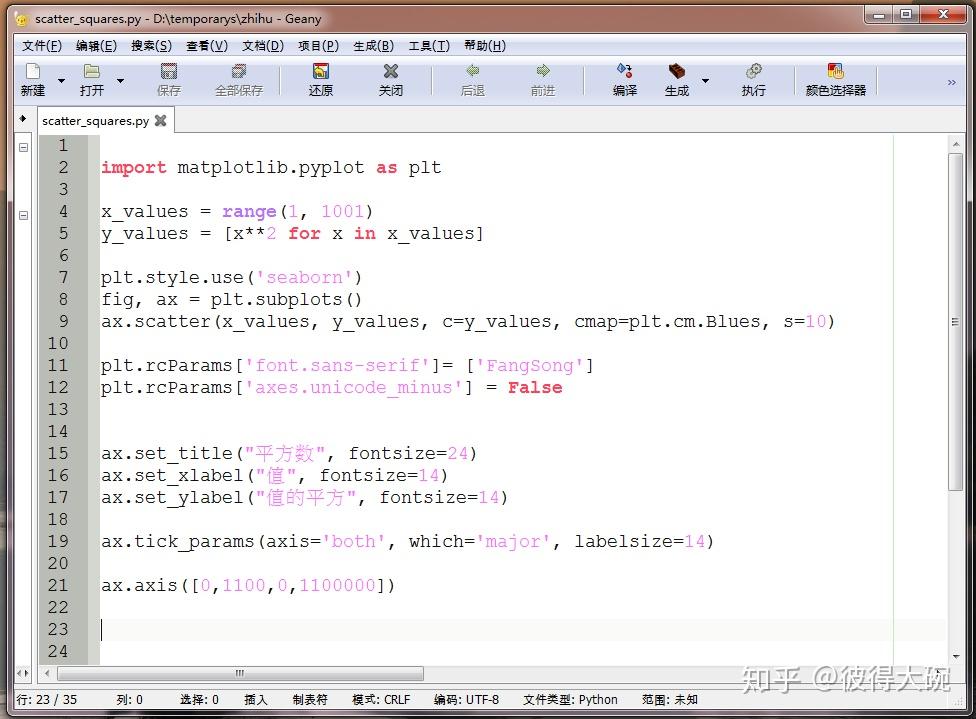Image resolution: width=976 pixels, height=719 pixels.
Task: Expand the toolbar overflow chevron
Action: pyautogui.click(x=952, y=82)
